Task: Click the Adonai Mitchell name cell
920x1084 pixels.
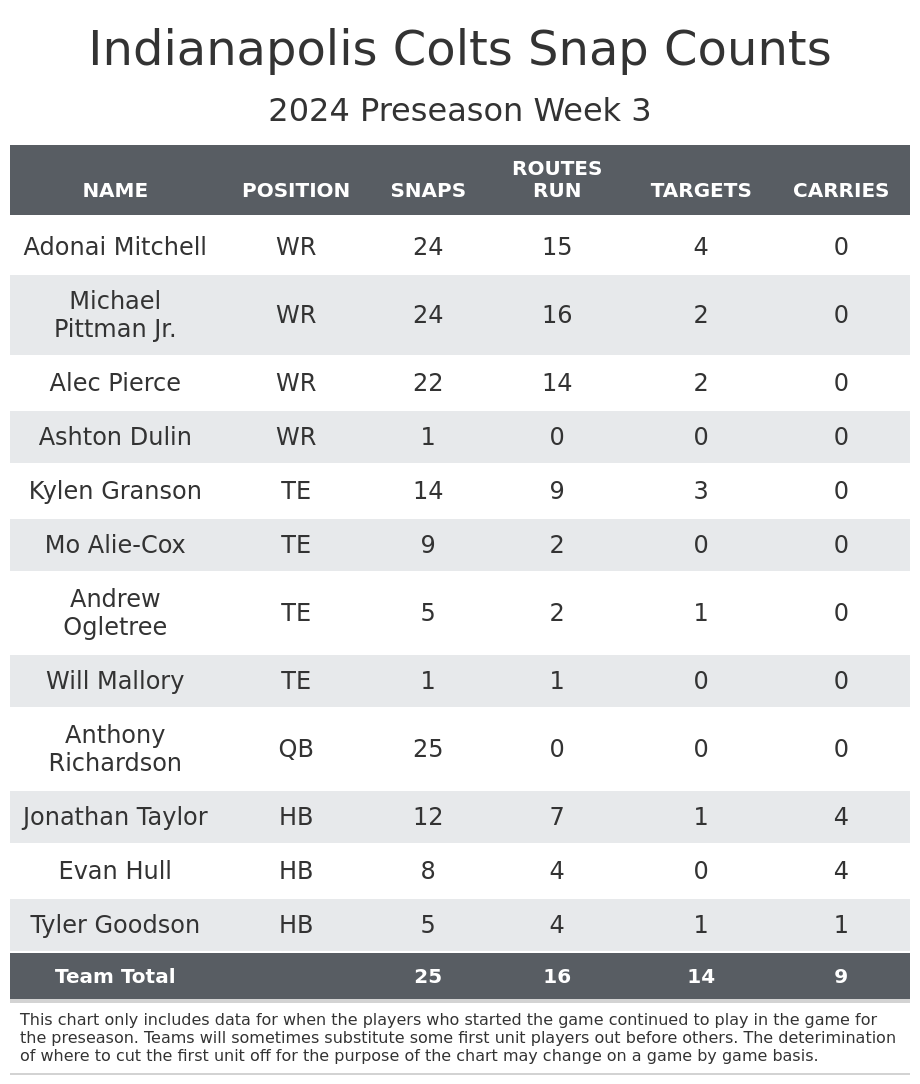Action: pyautogui.click(x=115, y=247)
